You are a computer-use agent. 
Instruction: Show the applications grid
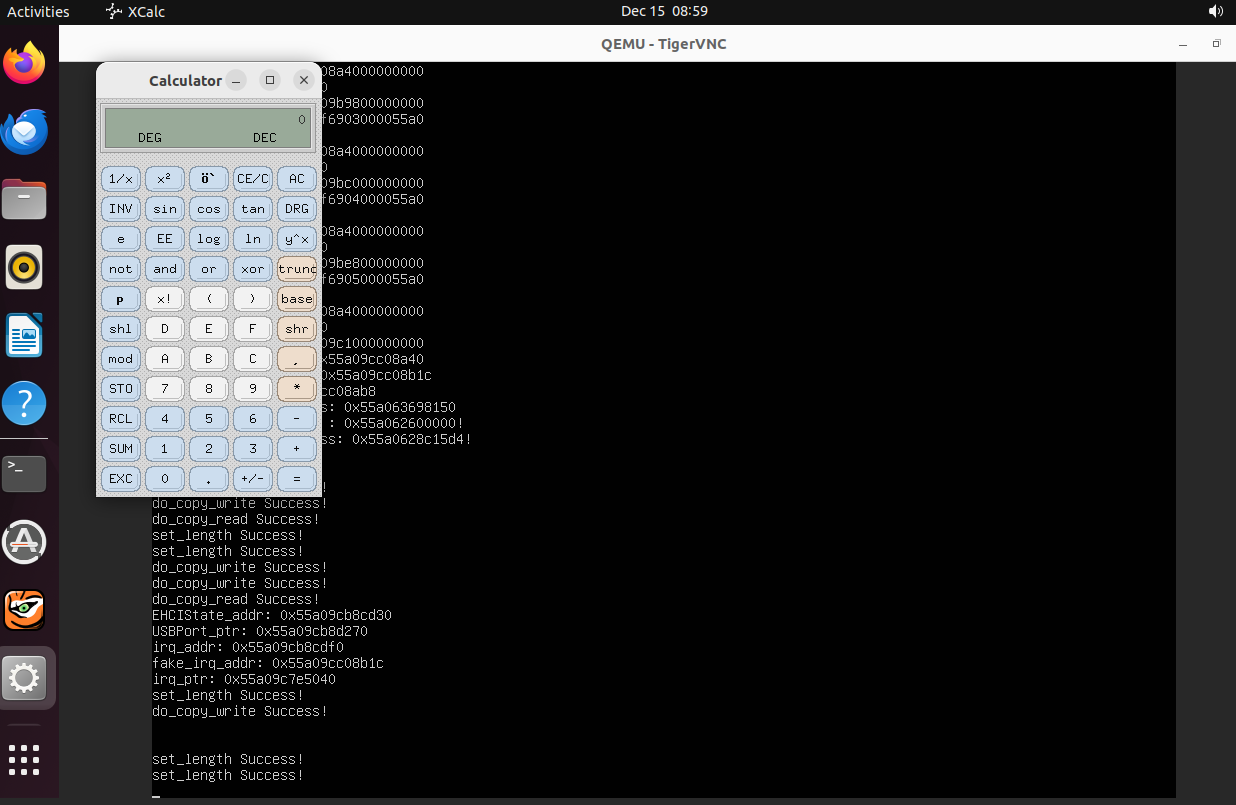click(25, 759)
